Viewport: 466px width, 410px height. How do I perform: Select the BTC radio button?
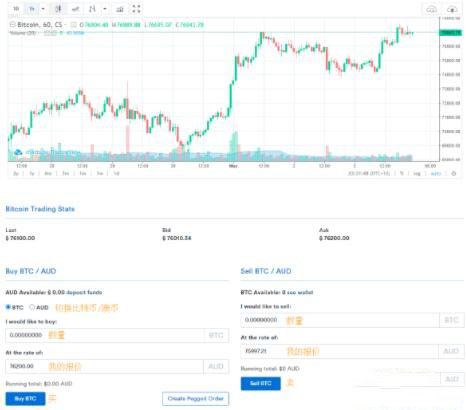pos(8,307)
